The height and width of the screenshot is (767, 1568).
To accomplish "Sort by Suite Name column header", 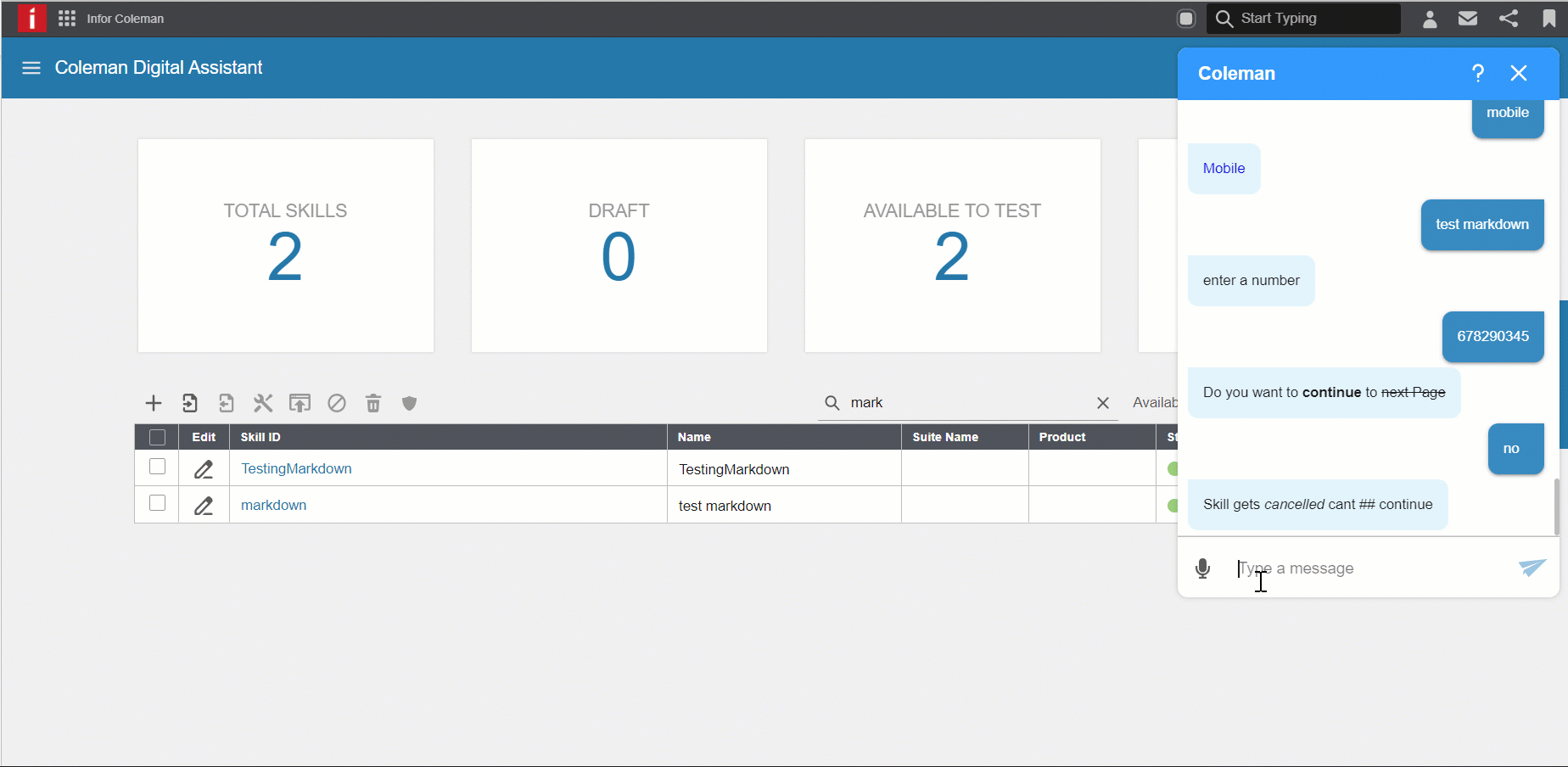I will pyautogui.click(x=965, y=437).
